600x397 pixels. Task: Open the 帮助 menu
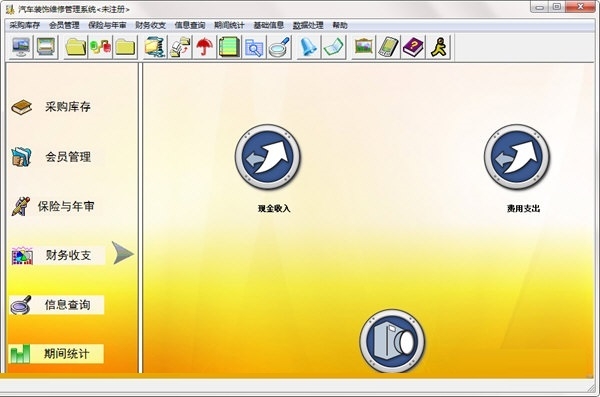(x=340, y=25)
